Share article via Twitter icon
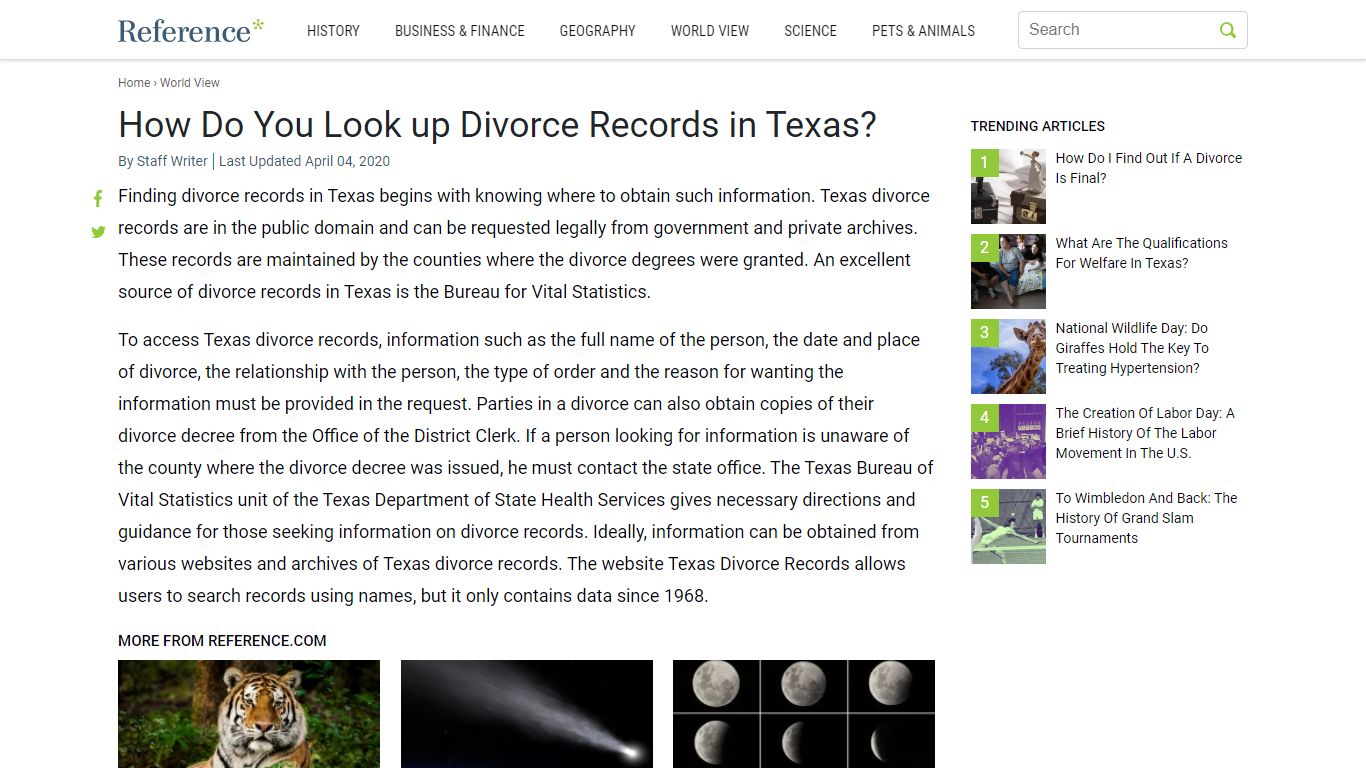Image resolution: width=1366 pixels, height=768 pixels. pyautogui.click(x=98, y=232)
